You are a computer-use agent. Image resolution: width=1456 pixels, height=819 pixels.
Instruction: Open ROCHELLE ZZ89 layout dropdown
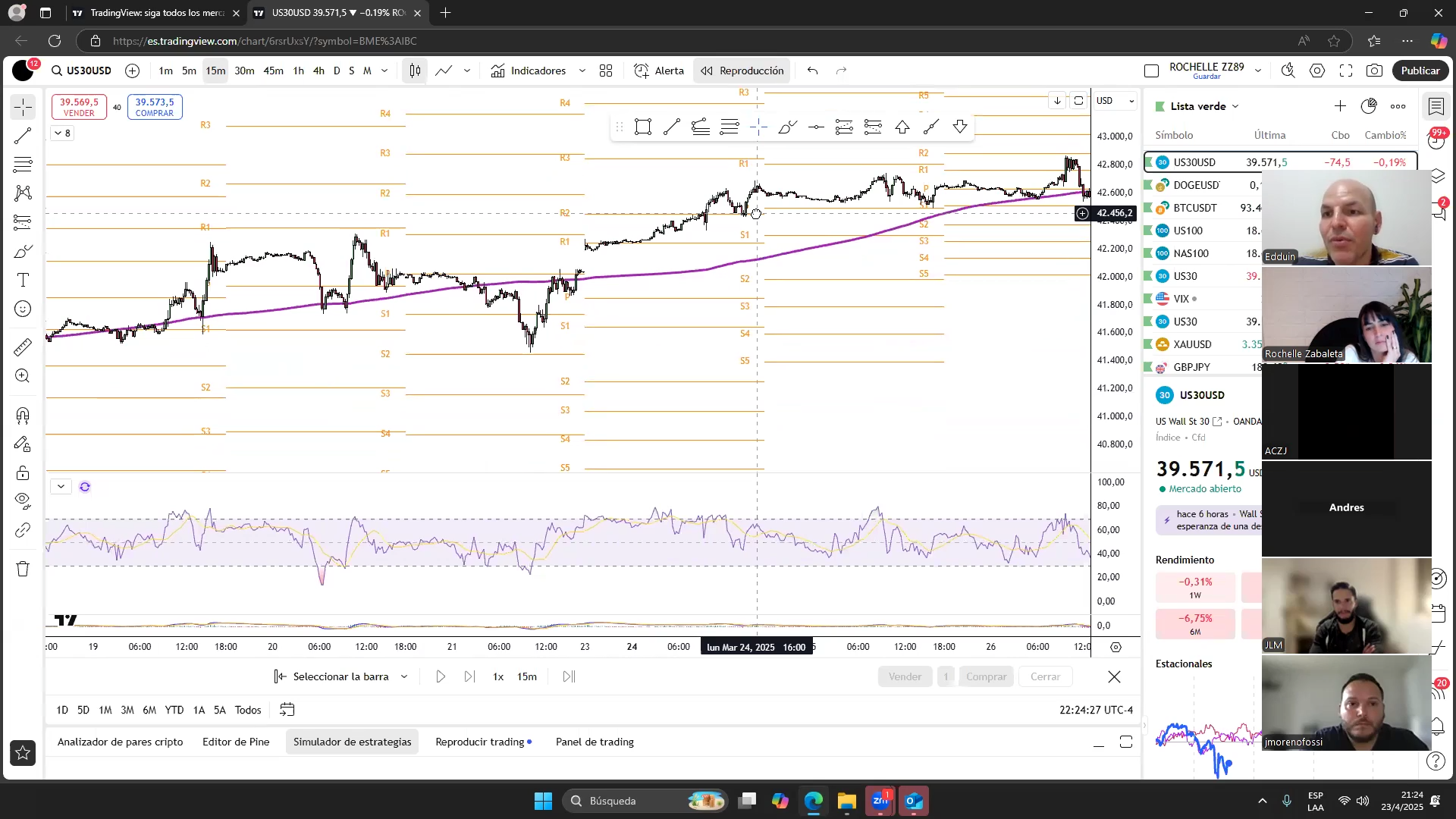coord(1257,71)
